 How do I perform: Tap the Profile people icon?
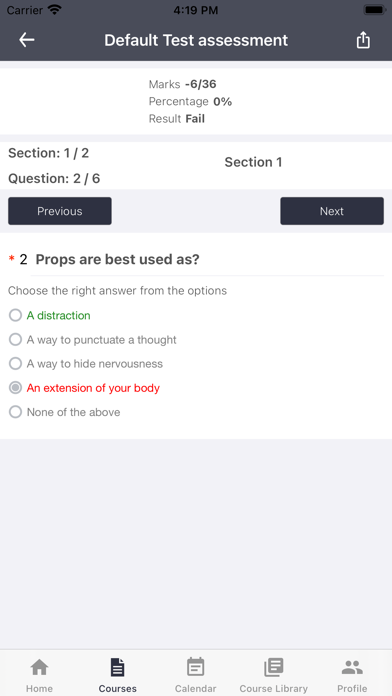pos(352,667)
